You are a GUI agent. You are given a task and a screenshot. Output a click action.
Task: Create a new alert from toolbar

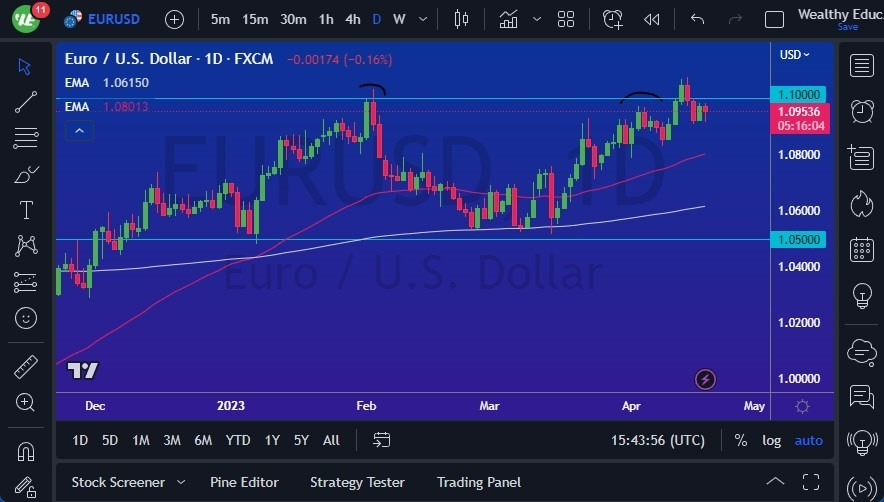coord(612,19)
